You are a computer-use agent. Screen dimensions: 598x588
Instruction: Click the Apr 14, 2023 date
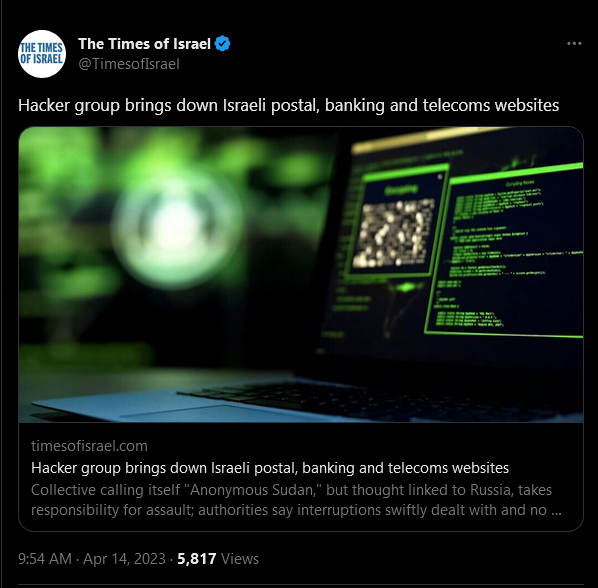[124, 559]
